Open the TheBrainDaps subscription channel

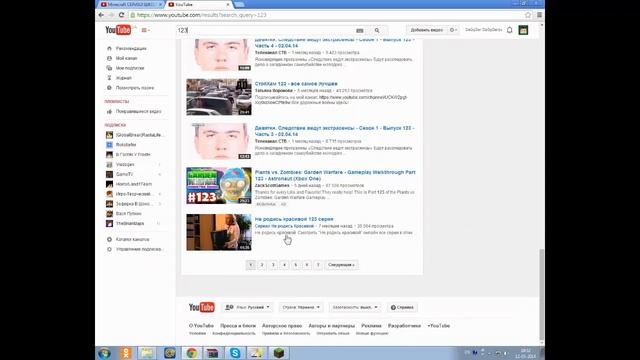tap(130, 224)
